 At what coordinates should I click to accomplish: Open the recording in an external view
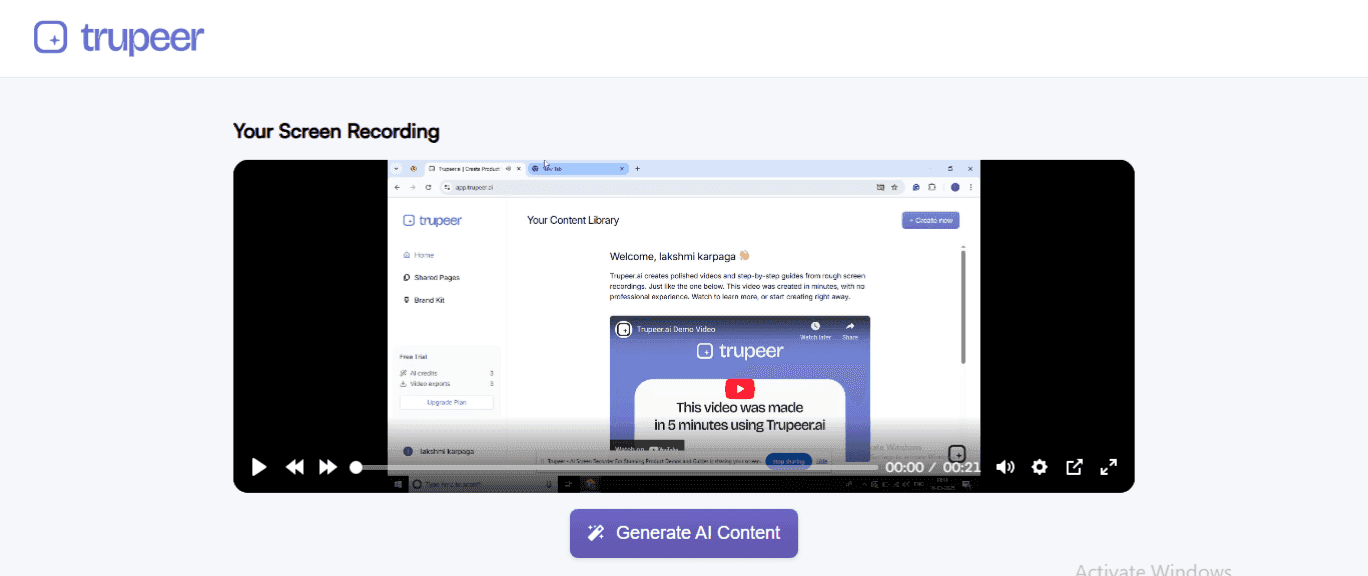tap(1073, 467)
